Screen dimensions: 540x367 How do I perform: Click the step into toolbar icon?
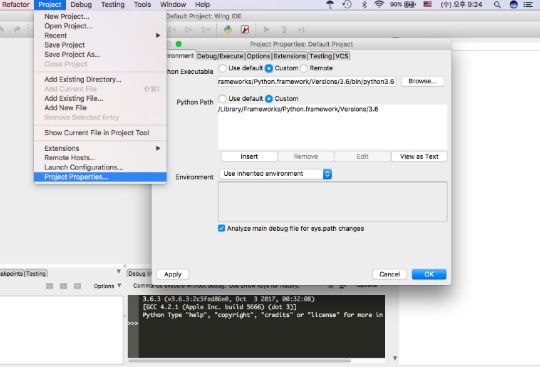tap(284, 30)
